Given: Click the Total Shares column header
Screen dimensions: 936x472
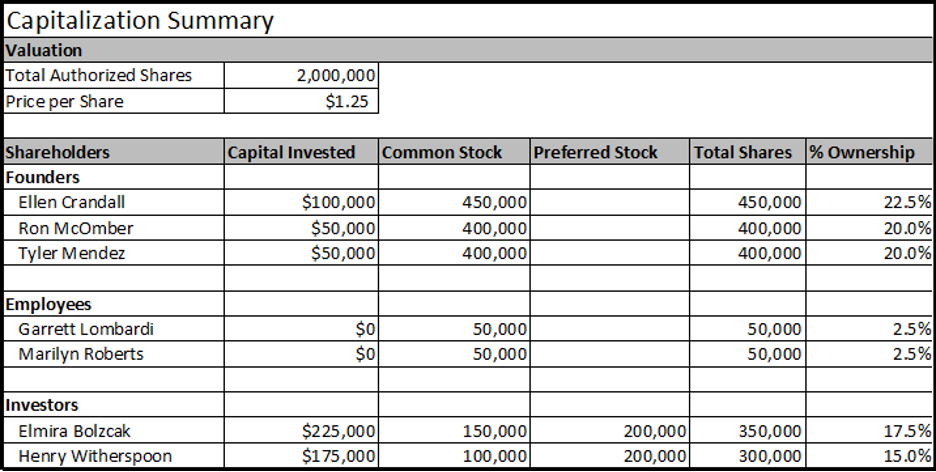Looking at the screenshot, I should [x=747, y=152].
